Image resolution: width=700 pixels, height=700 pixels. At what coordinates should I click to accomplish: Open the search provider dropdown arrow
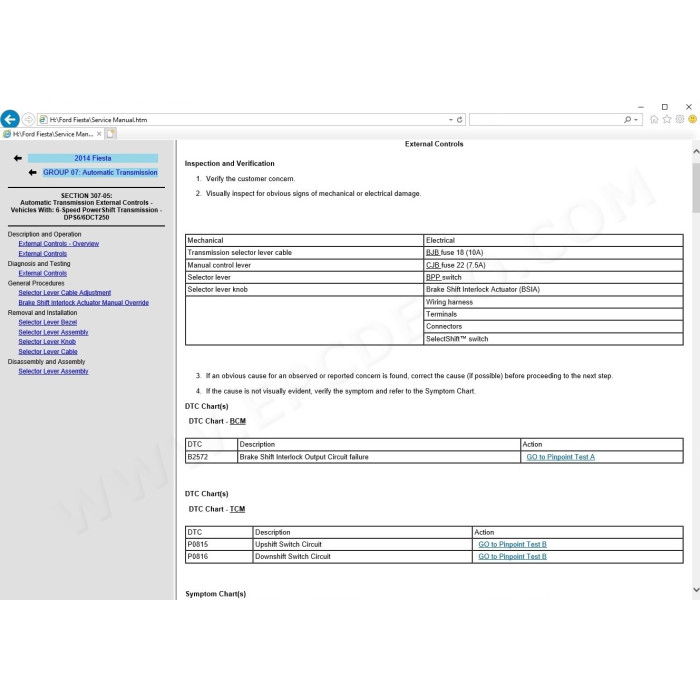pyautogui.click(x=636, y=120)
